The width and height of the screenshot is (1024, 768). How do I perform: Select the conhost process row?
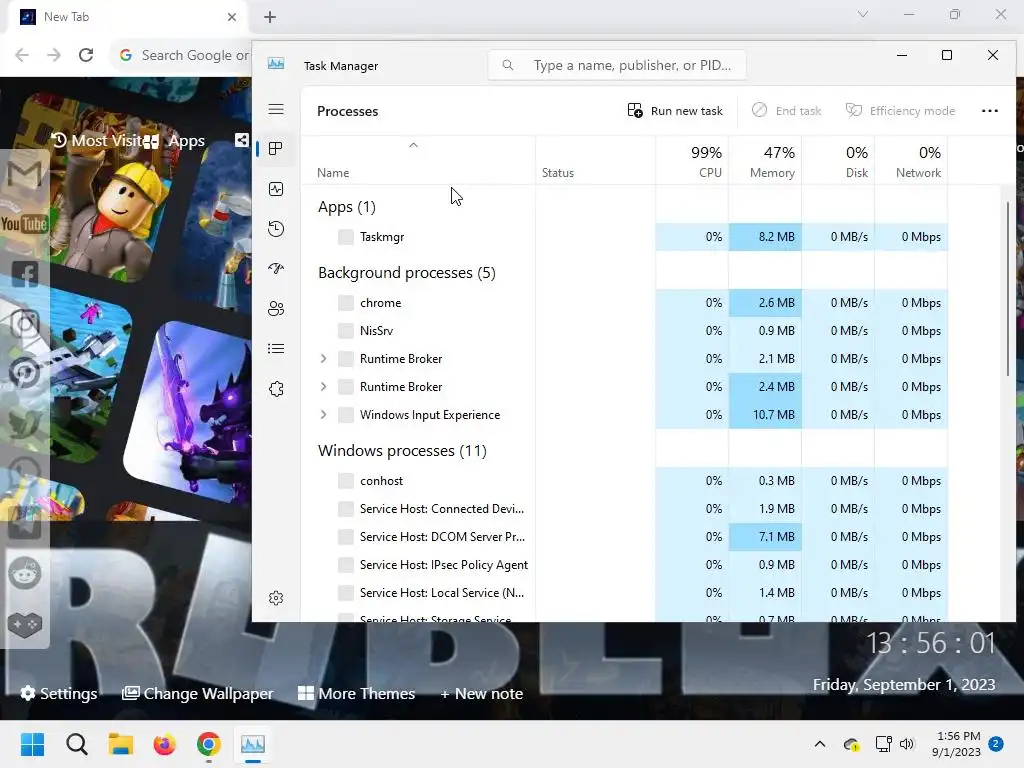coord(625,481)
